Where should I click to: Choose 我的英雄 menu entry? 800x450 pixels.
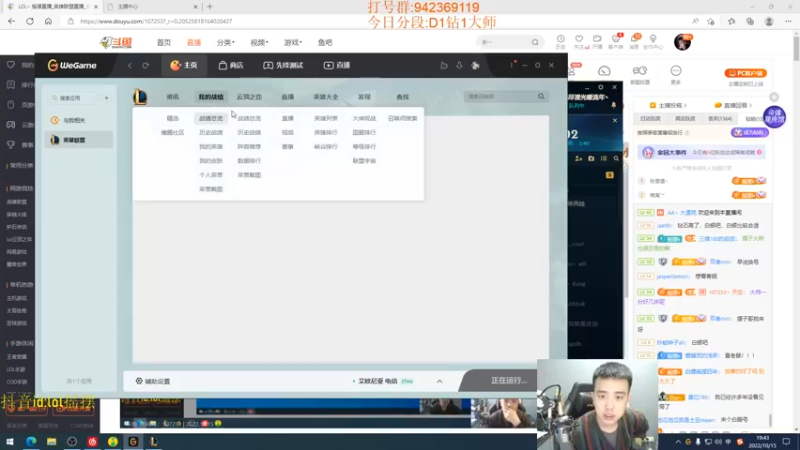coord(211,146)
